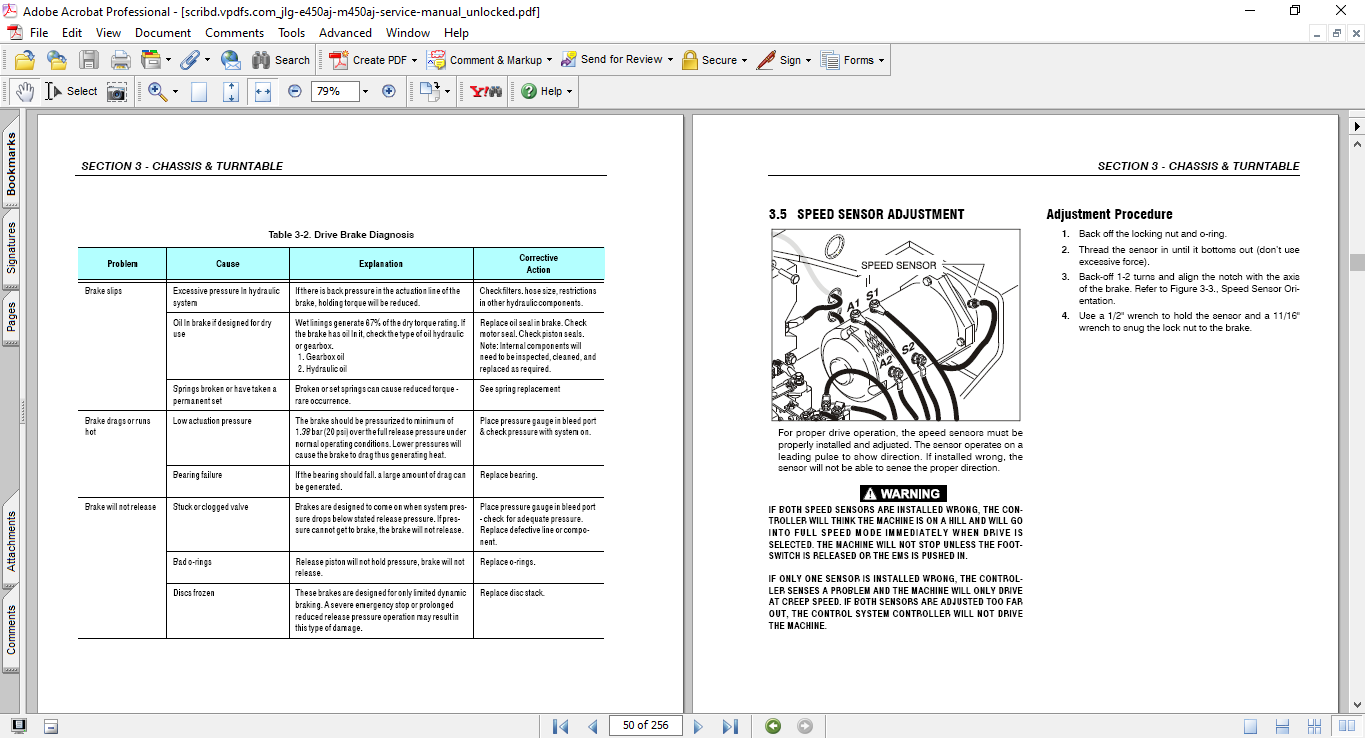Click the Fit Width icon

coord(263,91)
